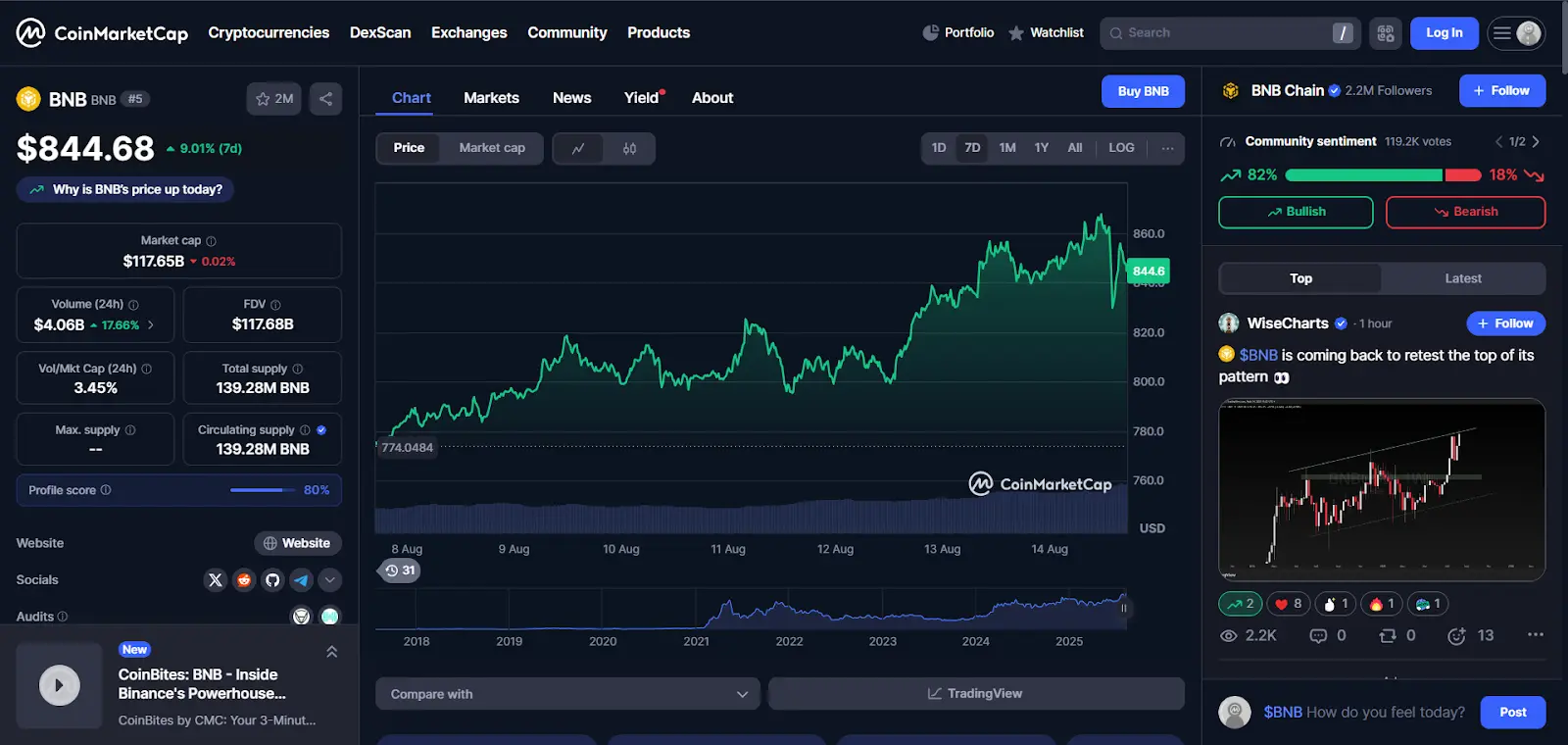Image resolution: width=1568 pixels, height=745 pixels.
Task: Click the history events badge 31
Action: tap(400, 571)
